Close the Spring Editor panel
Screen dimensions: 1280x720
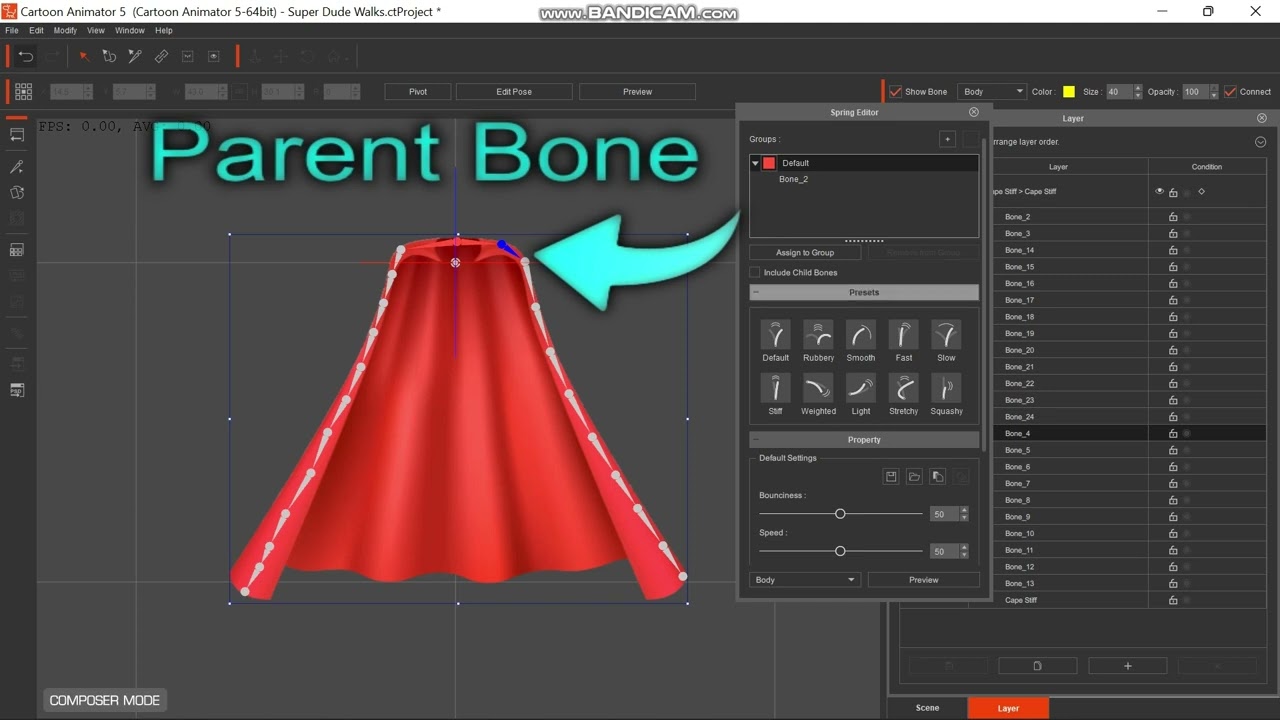pyautogui.click(x=974, y=112)
